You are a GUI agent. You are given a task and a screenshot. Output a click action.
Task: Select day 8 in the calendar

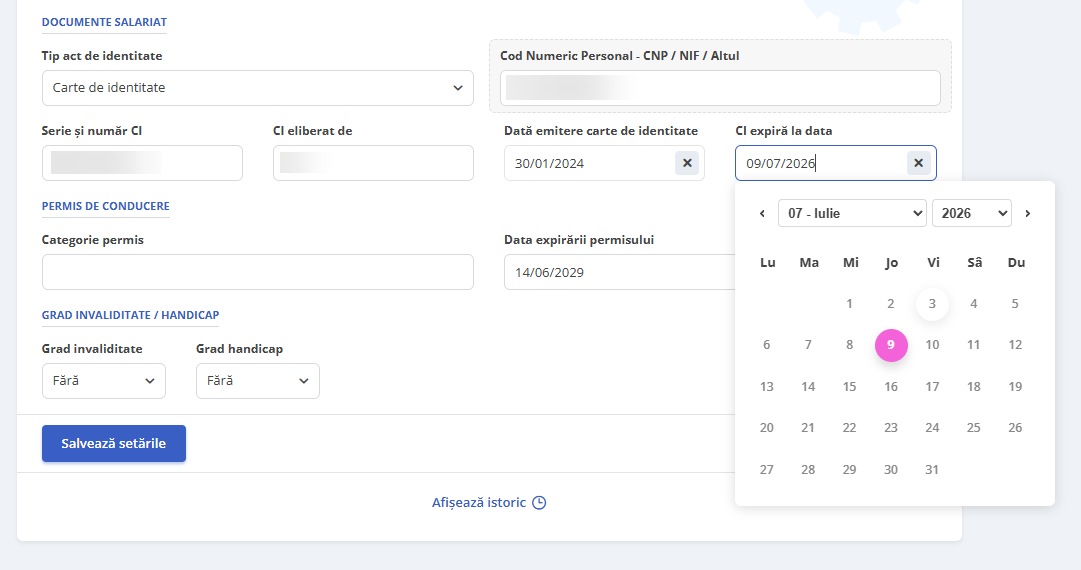click(849, 345)
